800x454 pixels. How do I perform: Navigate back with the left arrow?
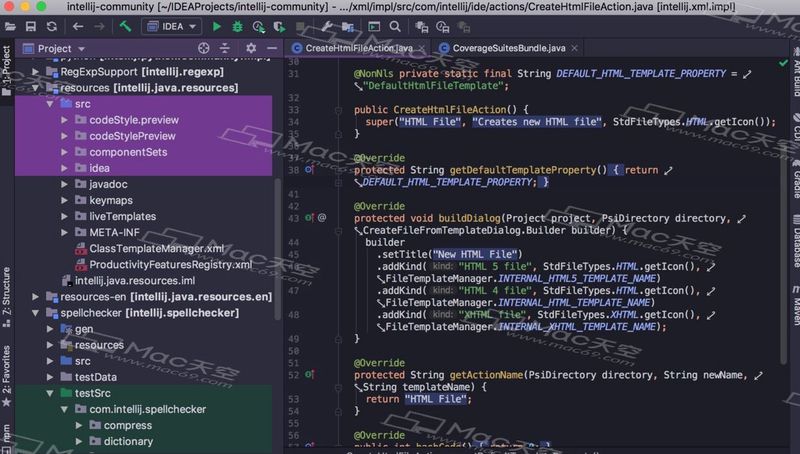[x=78, y=27]
